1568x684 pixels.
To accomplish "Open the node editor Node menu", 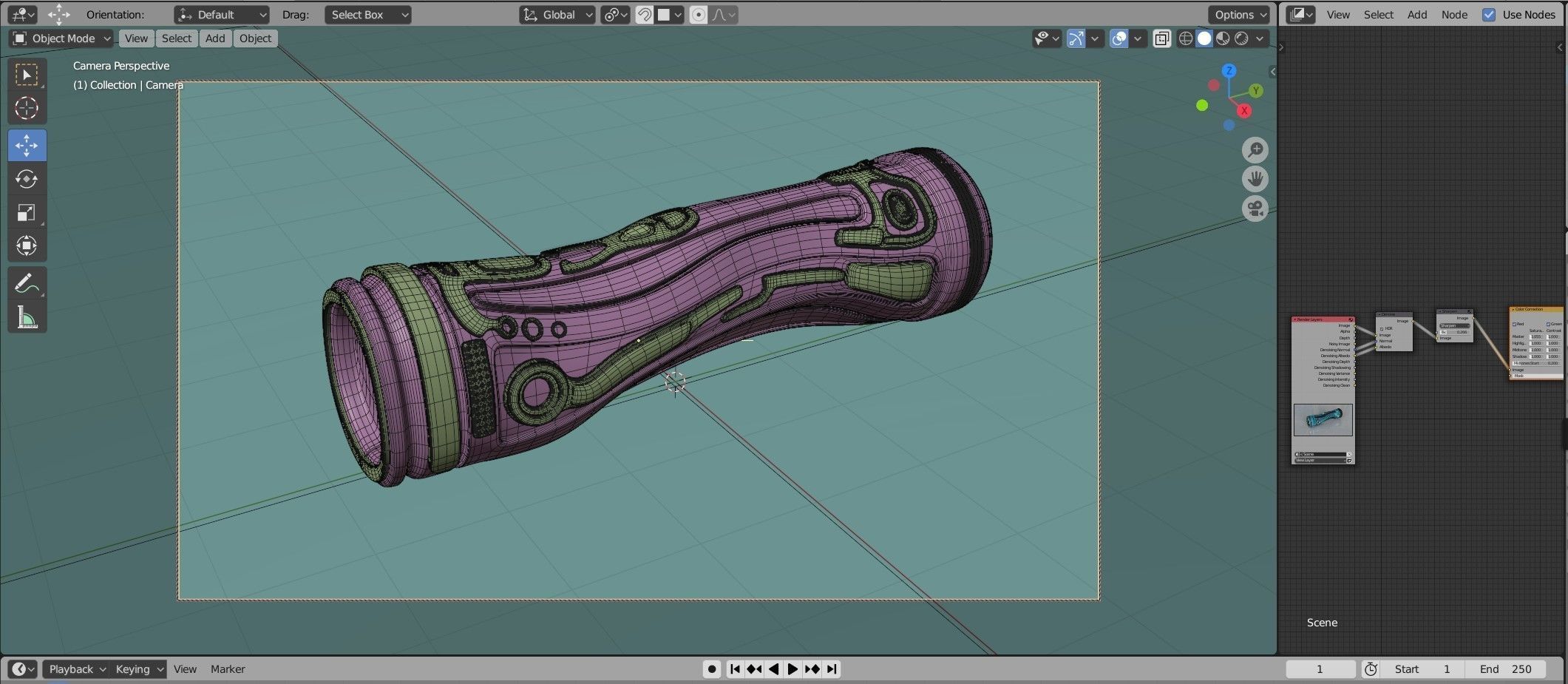I will click(1454, 14).
